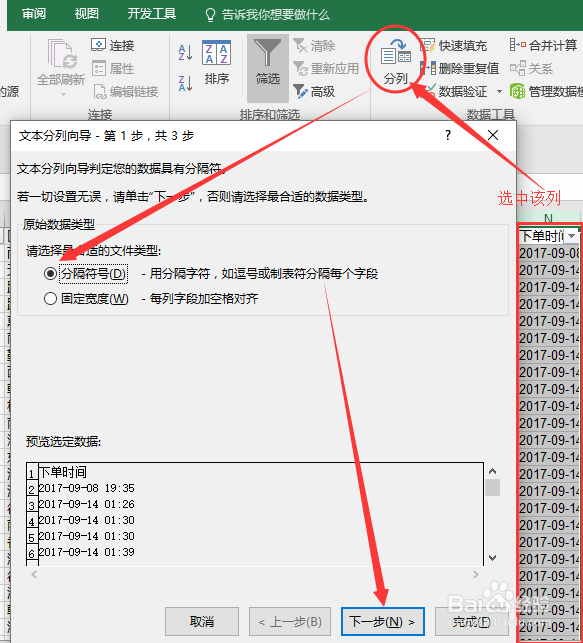Click the 取消 cancel button

(x=202, y=622)
